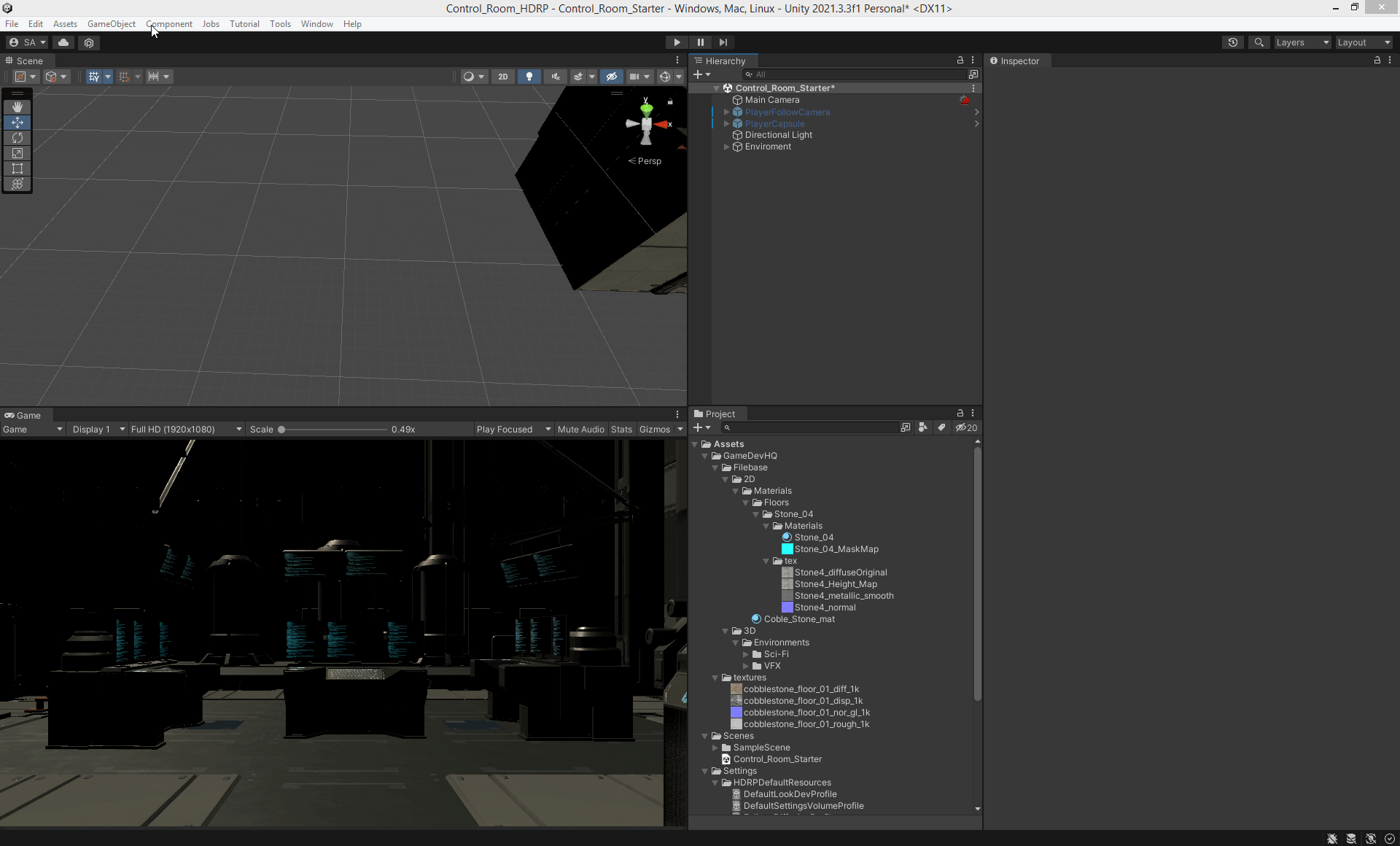Click the Game view Scale slider
Viewport: 1400px width, 846px height.
(x=333, y=430)
